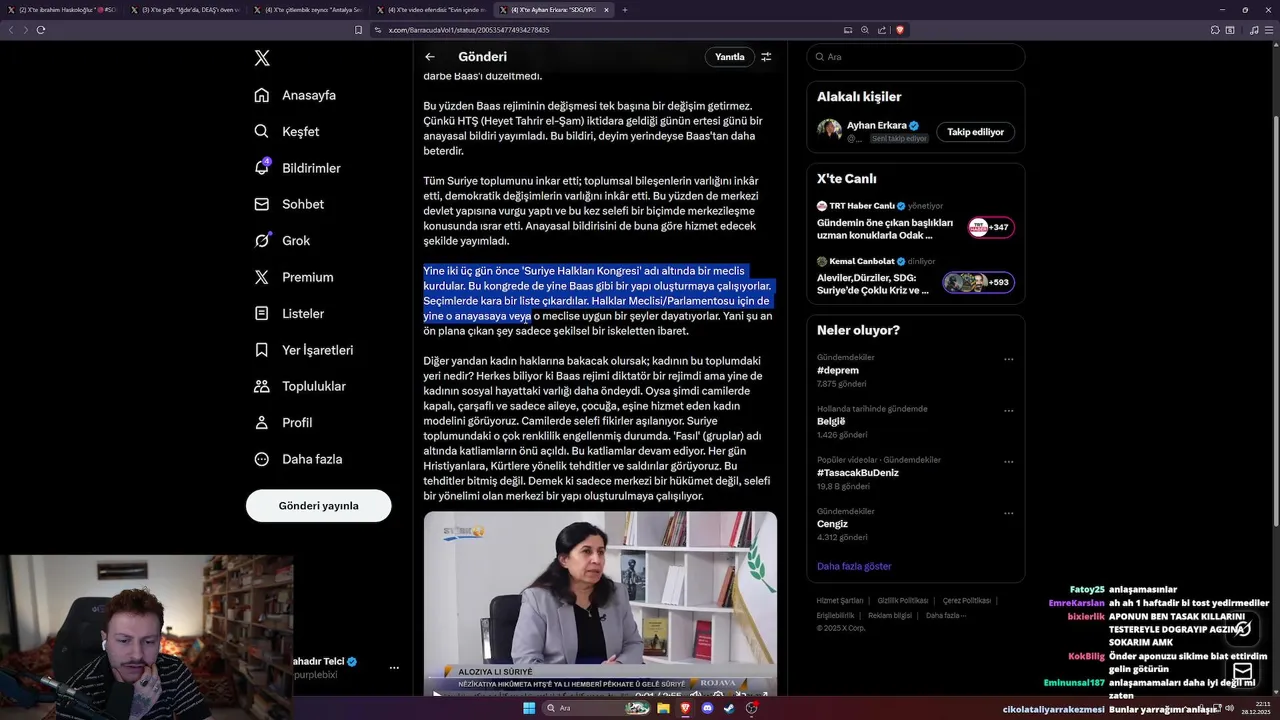1280x720 pixels.
Task: Click zoom icon in address bar
Action: [865, 30]
